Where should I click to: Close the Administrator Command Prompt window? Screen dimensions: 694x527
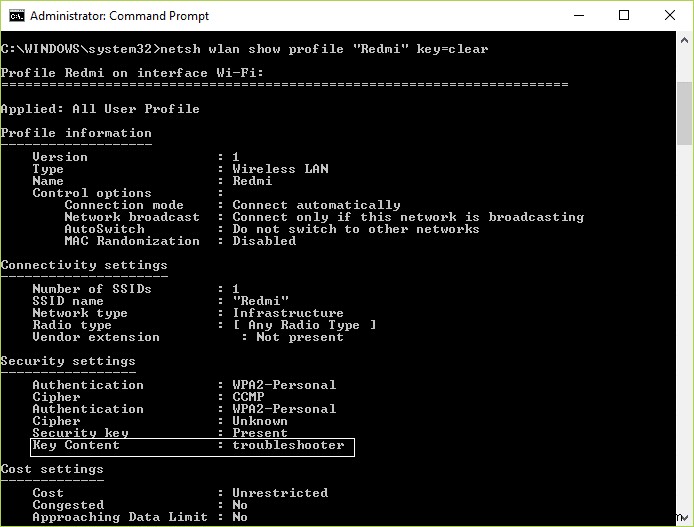(669, 16)
